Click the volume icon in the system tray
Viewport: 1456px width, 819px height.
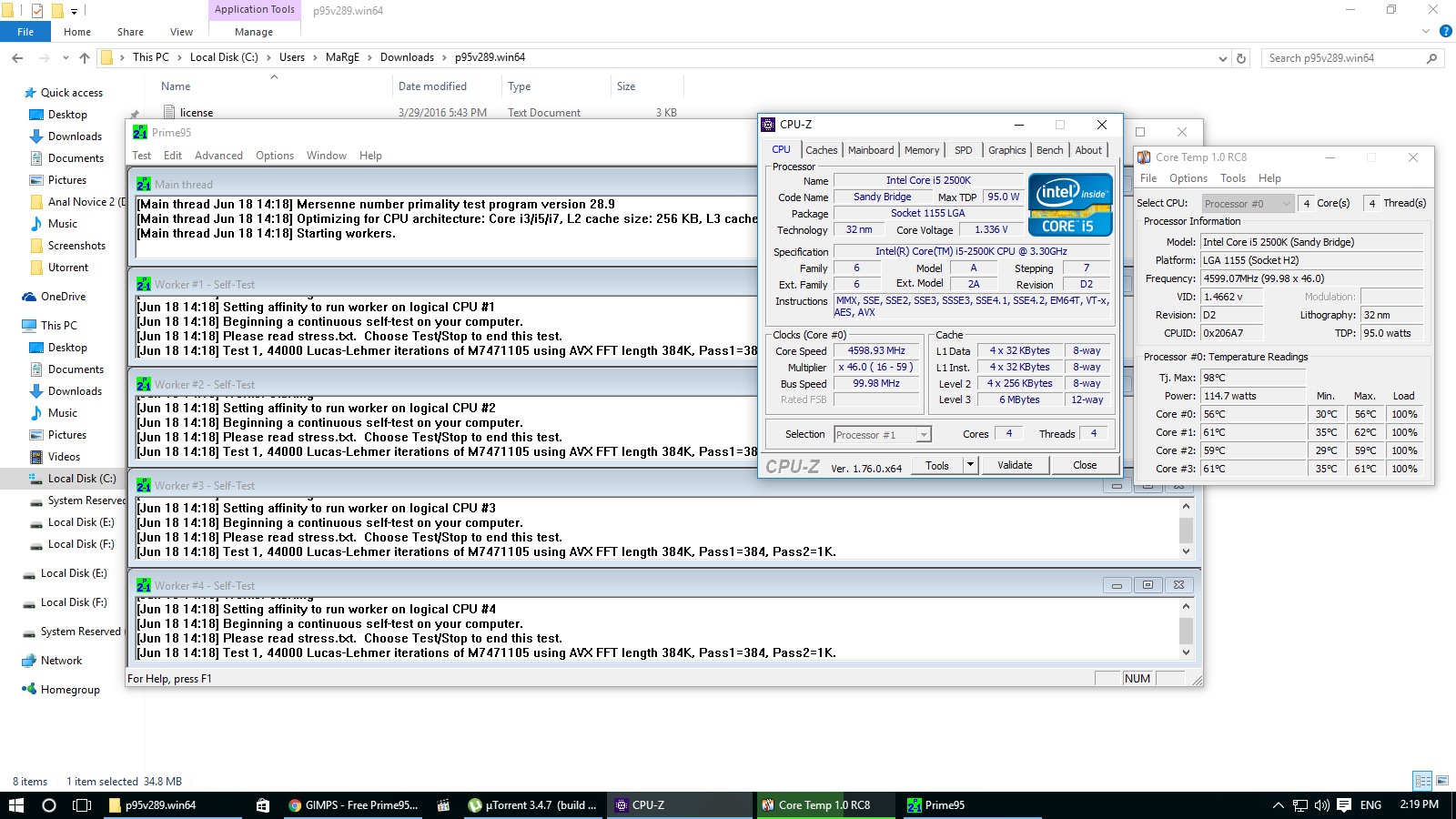tap(1321, 805)
